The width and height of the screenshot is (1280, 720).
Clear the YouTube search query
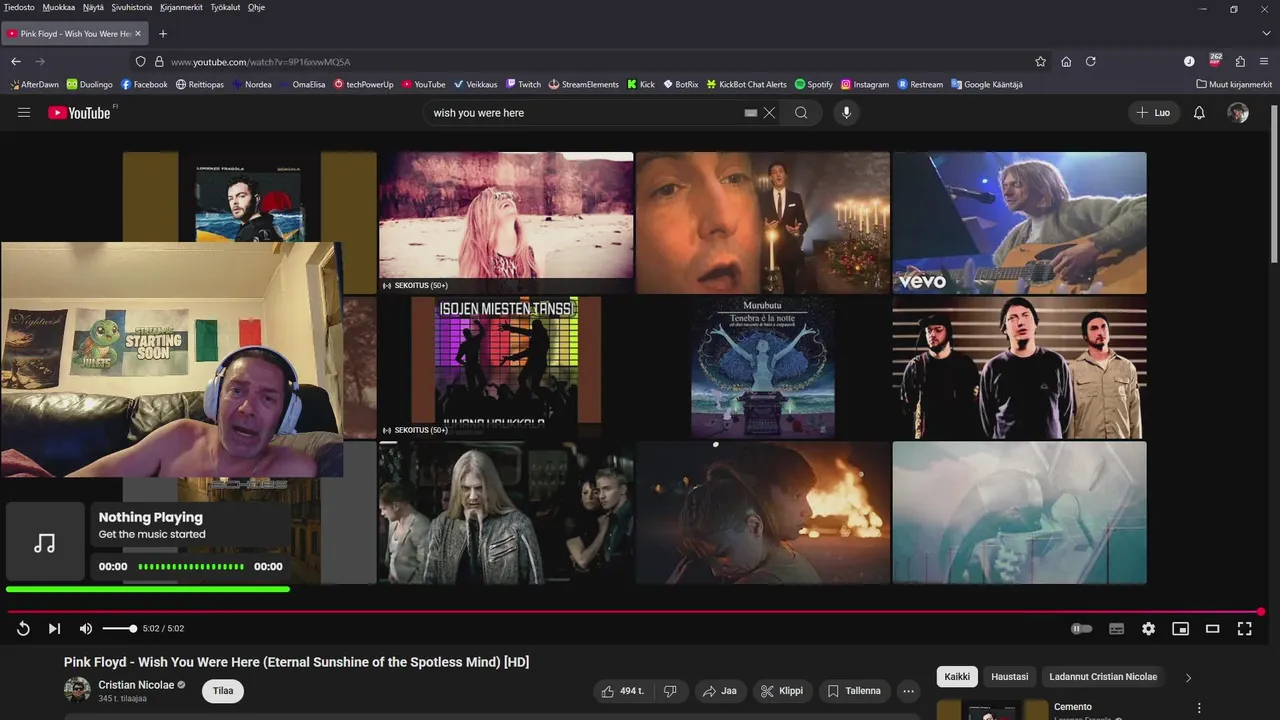[x=769, y=113]
